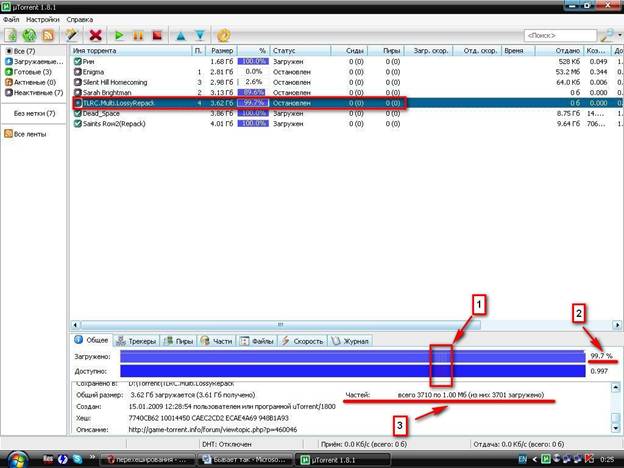The height and width of the screenshot is (468, 624).
Task: Open Microsoft Word taskbar button Бывает так
Action: 244,460
